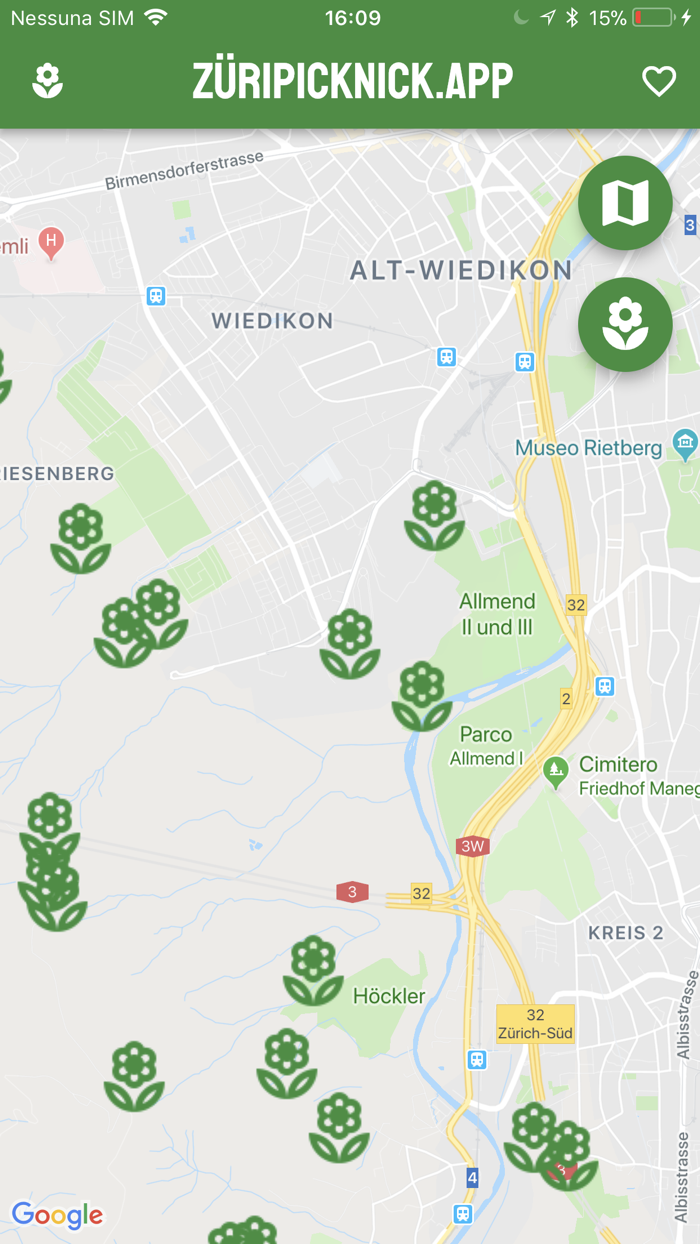This screenshot has height=1244, width=700.
Task: Select the Cimitero Friedhof green pin
Action: tap(555, 770)
